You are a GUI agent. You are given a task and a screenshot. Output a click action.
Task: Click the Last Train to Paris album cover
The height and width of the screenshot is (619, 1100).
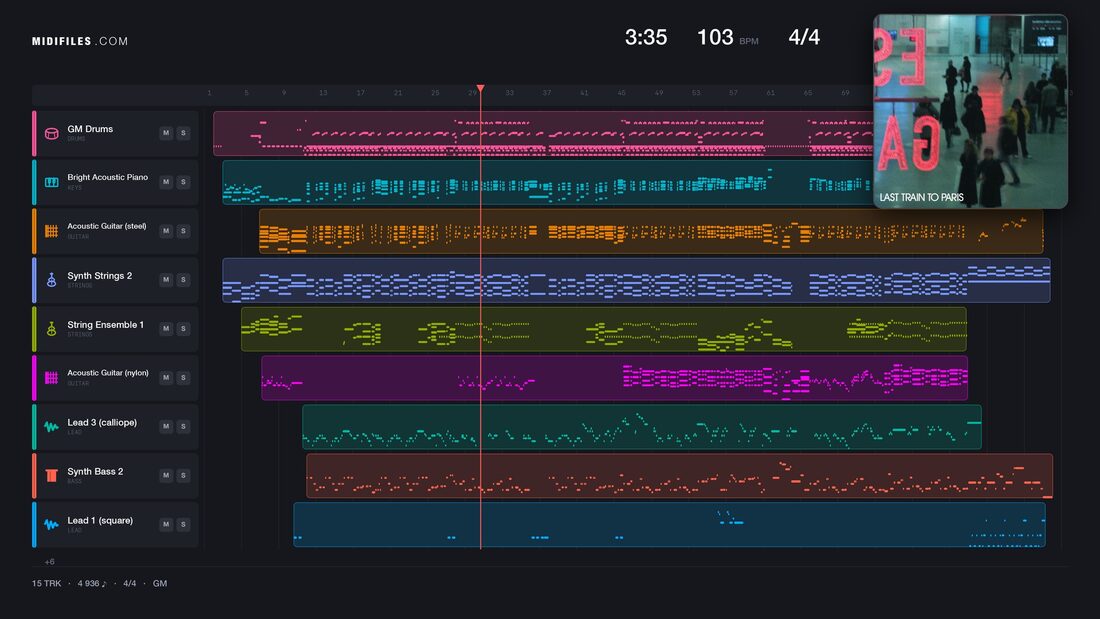click(x=970, y=112)
